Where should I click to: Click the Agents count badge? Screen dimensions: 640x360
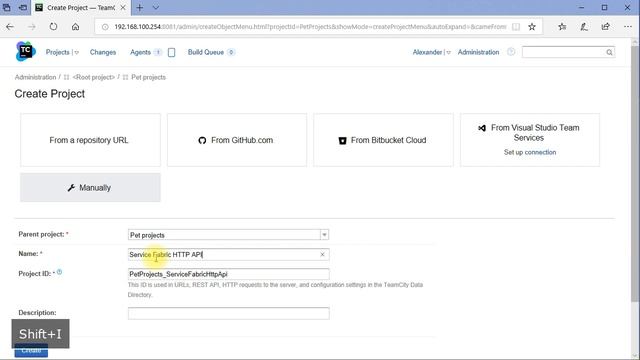click(158, 52)
